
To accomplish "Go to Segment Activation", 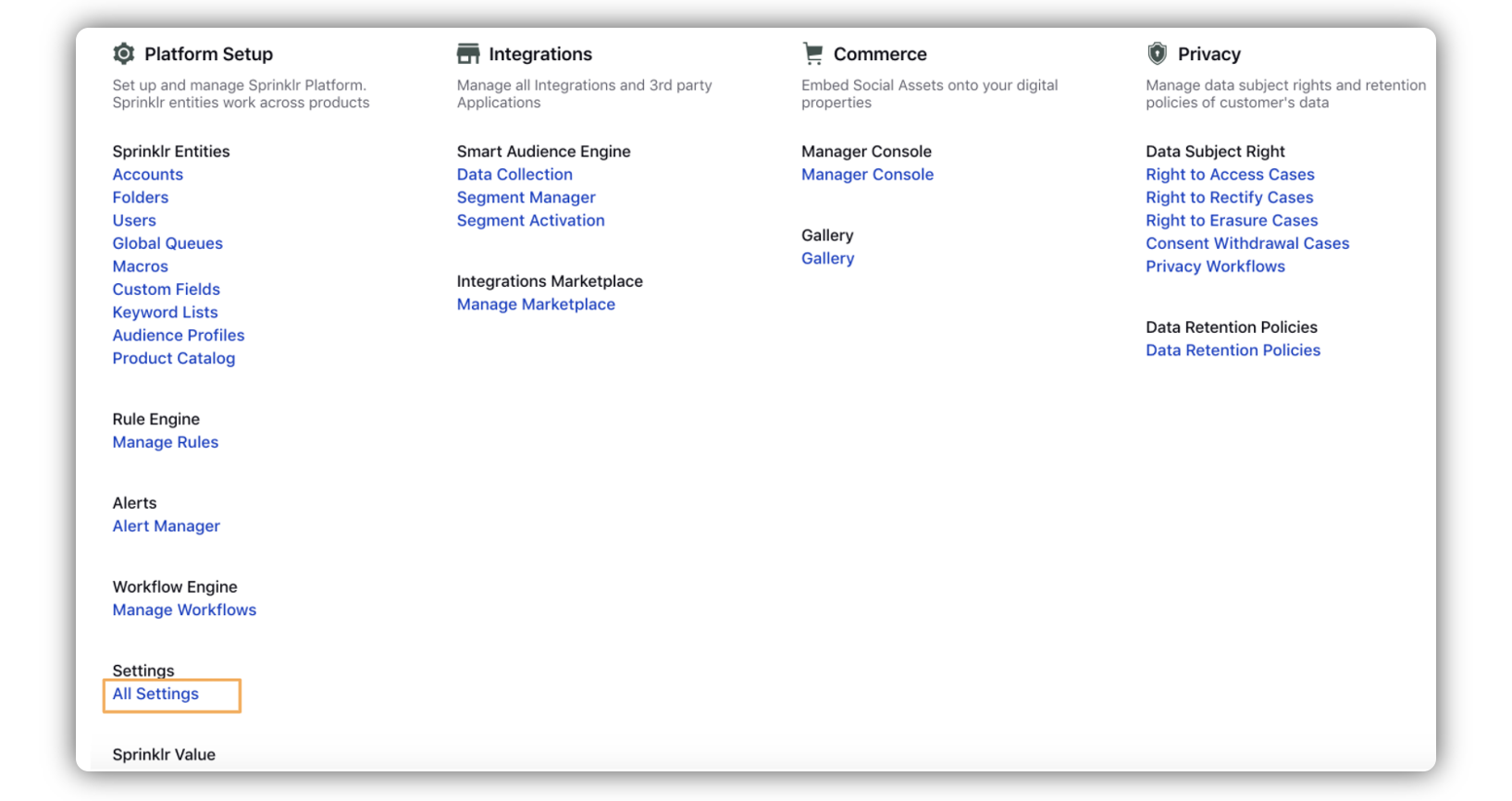I will point(531,221).
